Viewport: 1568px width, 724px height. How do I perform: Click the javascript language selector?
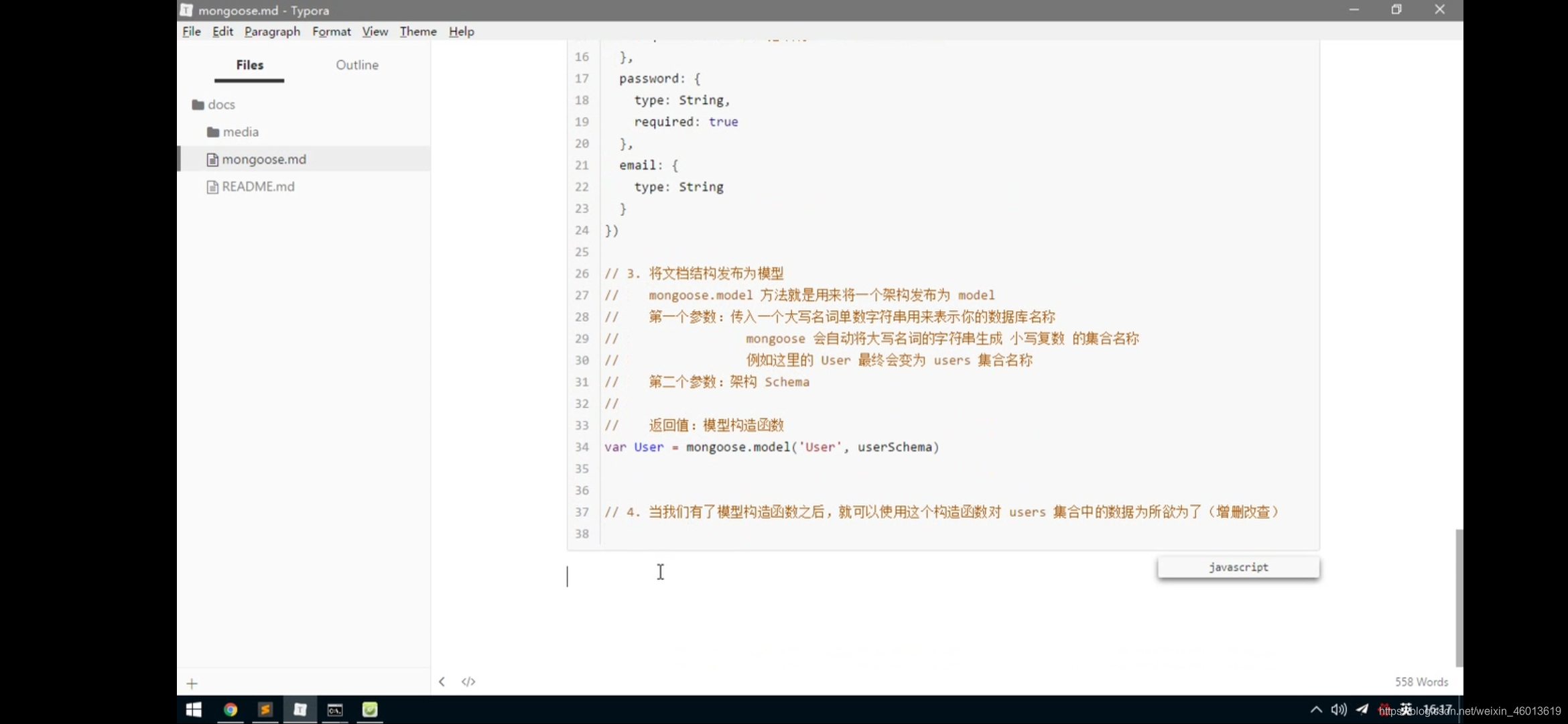1238,567
